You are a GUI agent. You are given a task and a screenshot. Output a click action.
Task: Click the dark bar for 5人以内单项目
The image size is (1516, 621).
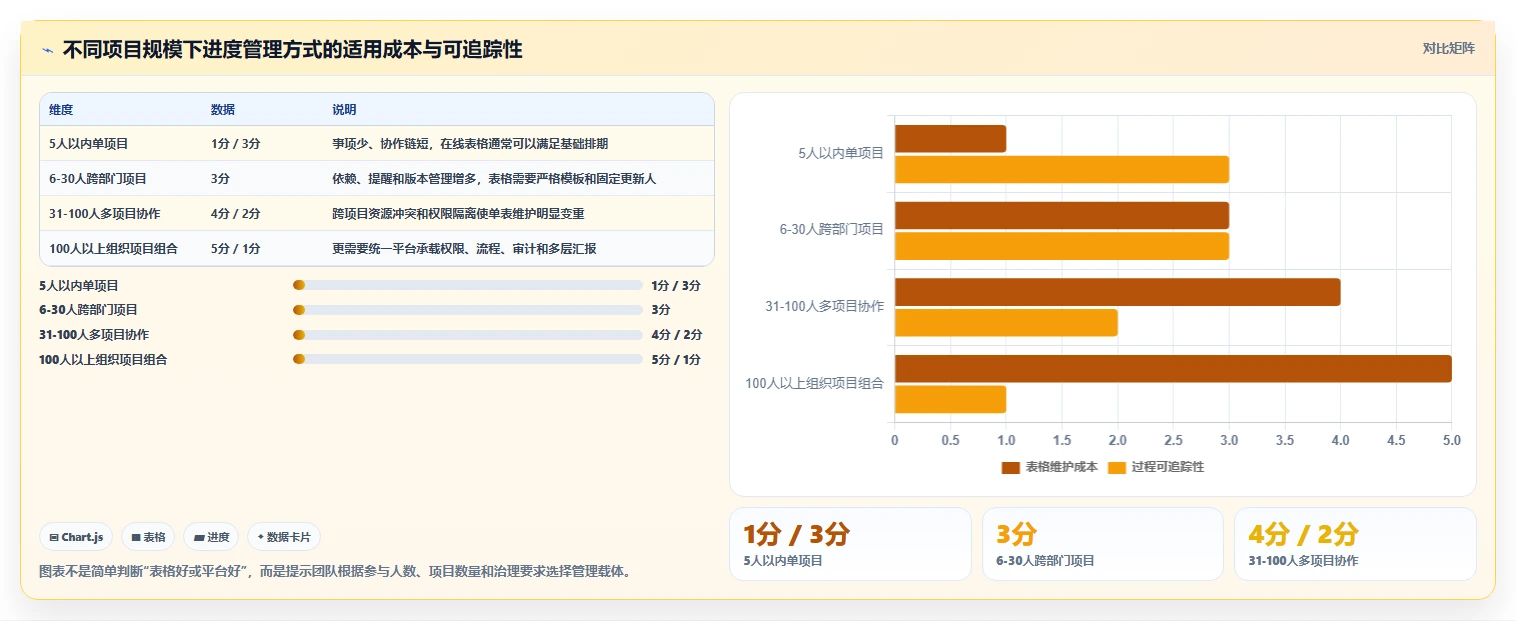point(950,139)
